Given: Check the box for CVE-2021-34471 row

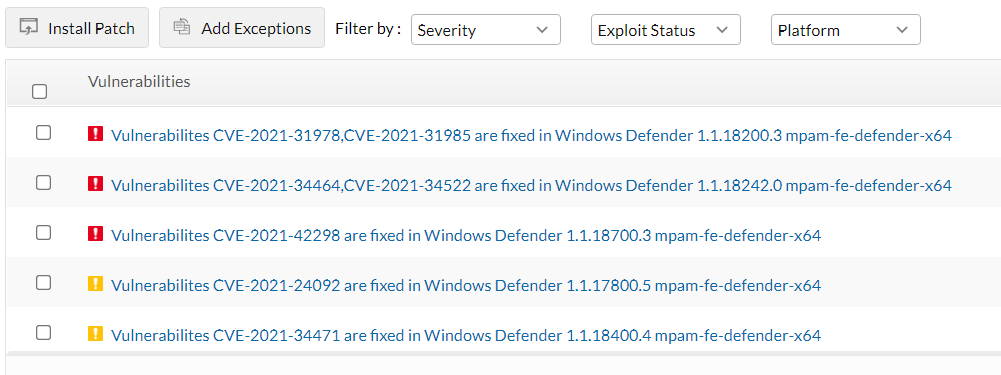Looking at the screenshot, I should pyautogui.click(x=43, y=332).
